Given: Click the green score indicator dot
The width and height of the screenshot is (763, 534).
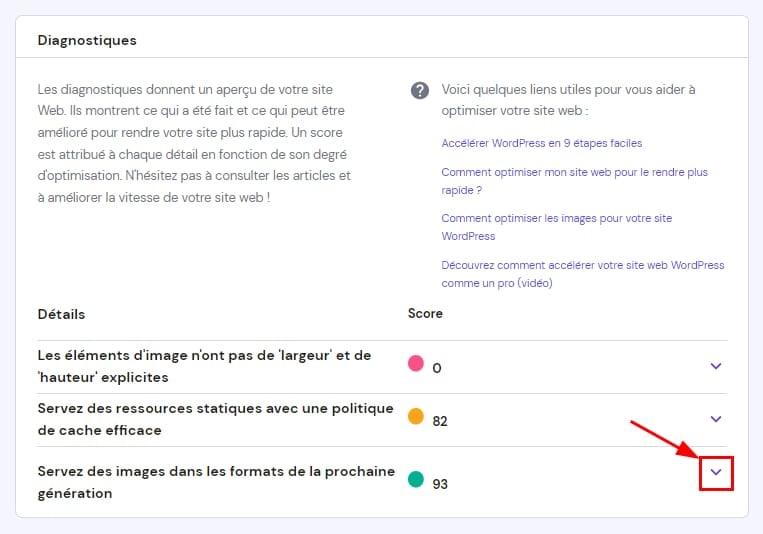Looking at the screenshot, I should coord(416,479).
